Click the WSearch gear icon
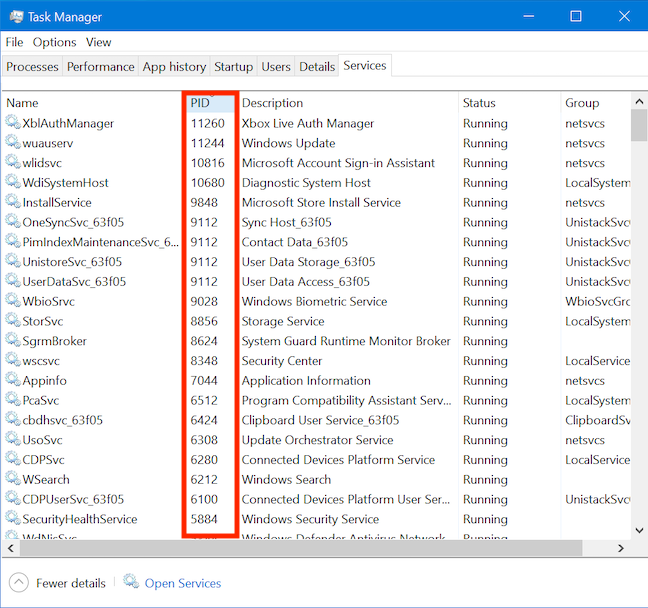Screen dimensions: 648x608 pos(13,479)
